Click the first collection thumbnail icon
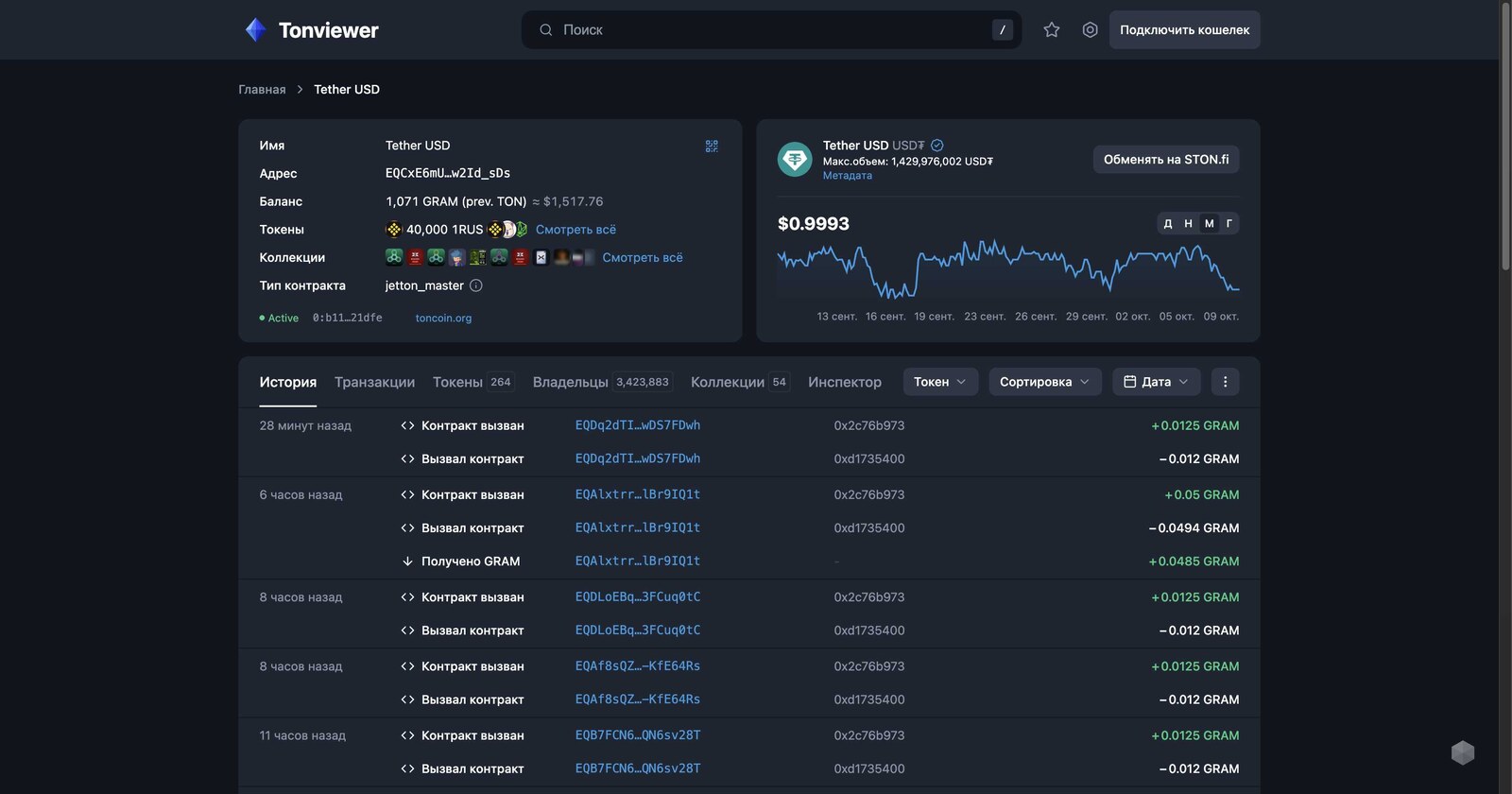Screen dimensions: 1512x794 coord(394,257)
